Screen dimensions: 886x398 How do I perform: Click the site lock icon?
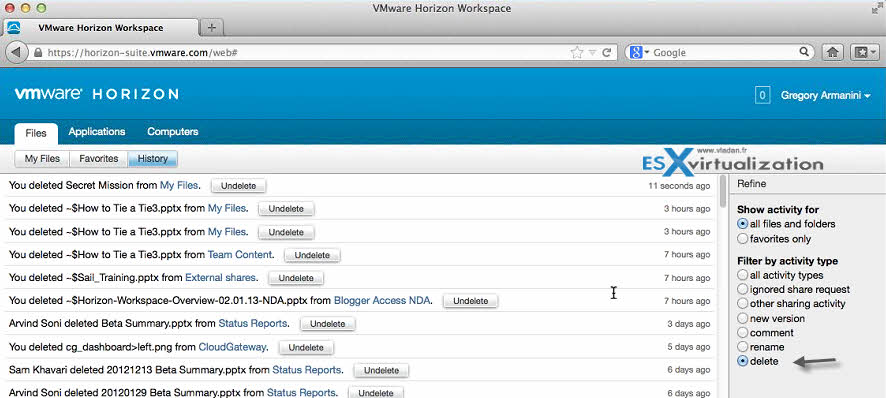coord(38,53)
